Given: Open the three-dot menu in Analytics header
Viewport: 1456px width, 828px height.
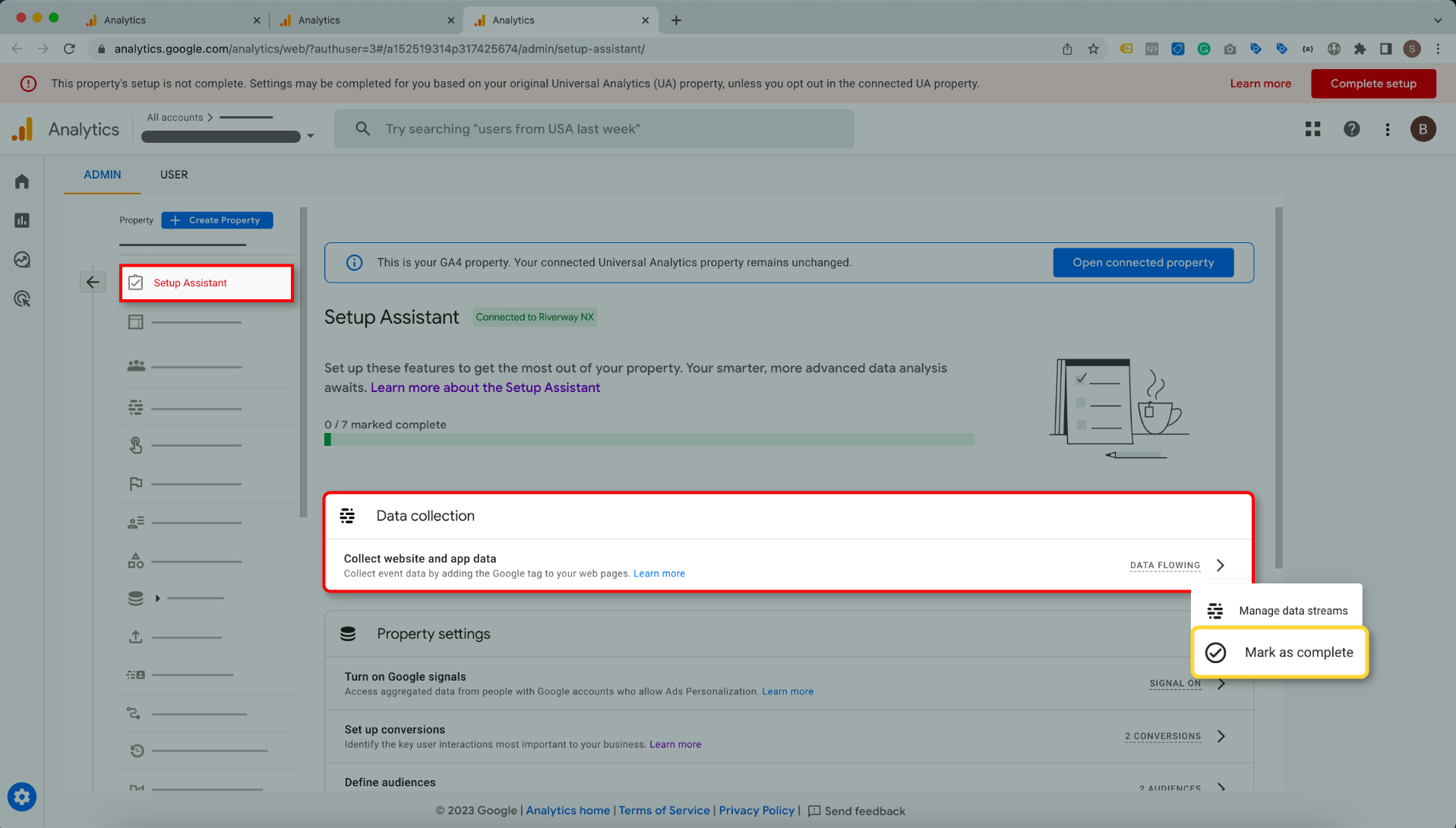Looking at the screenshot, I should pos(1388,129).
